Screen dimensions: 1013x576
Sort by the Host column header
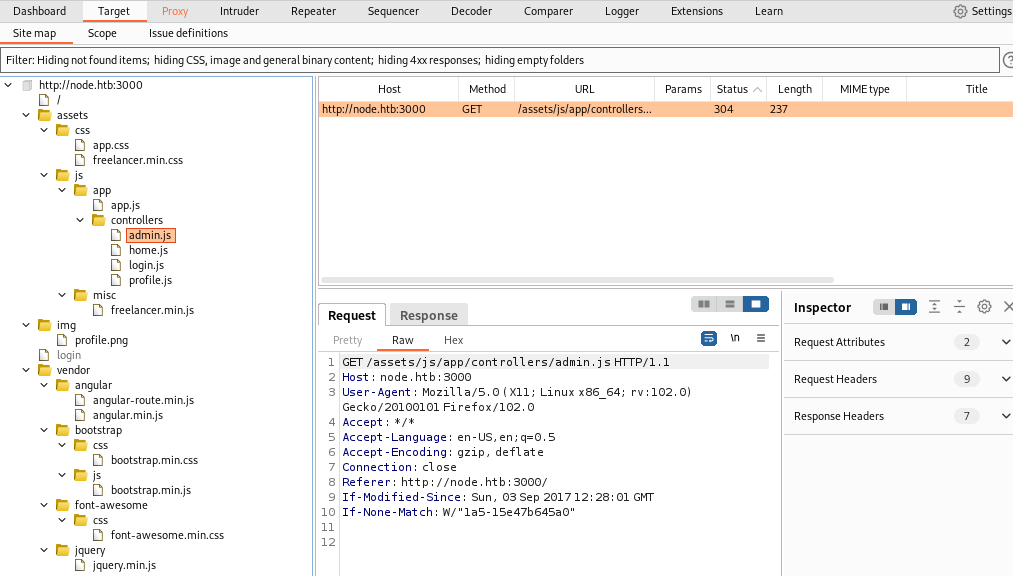pyautogui.click(x=389, y=89)
